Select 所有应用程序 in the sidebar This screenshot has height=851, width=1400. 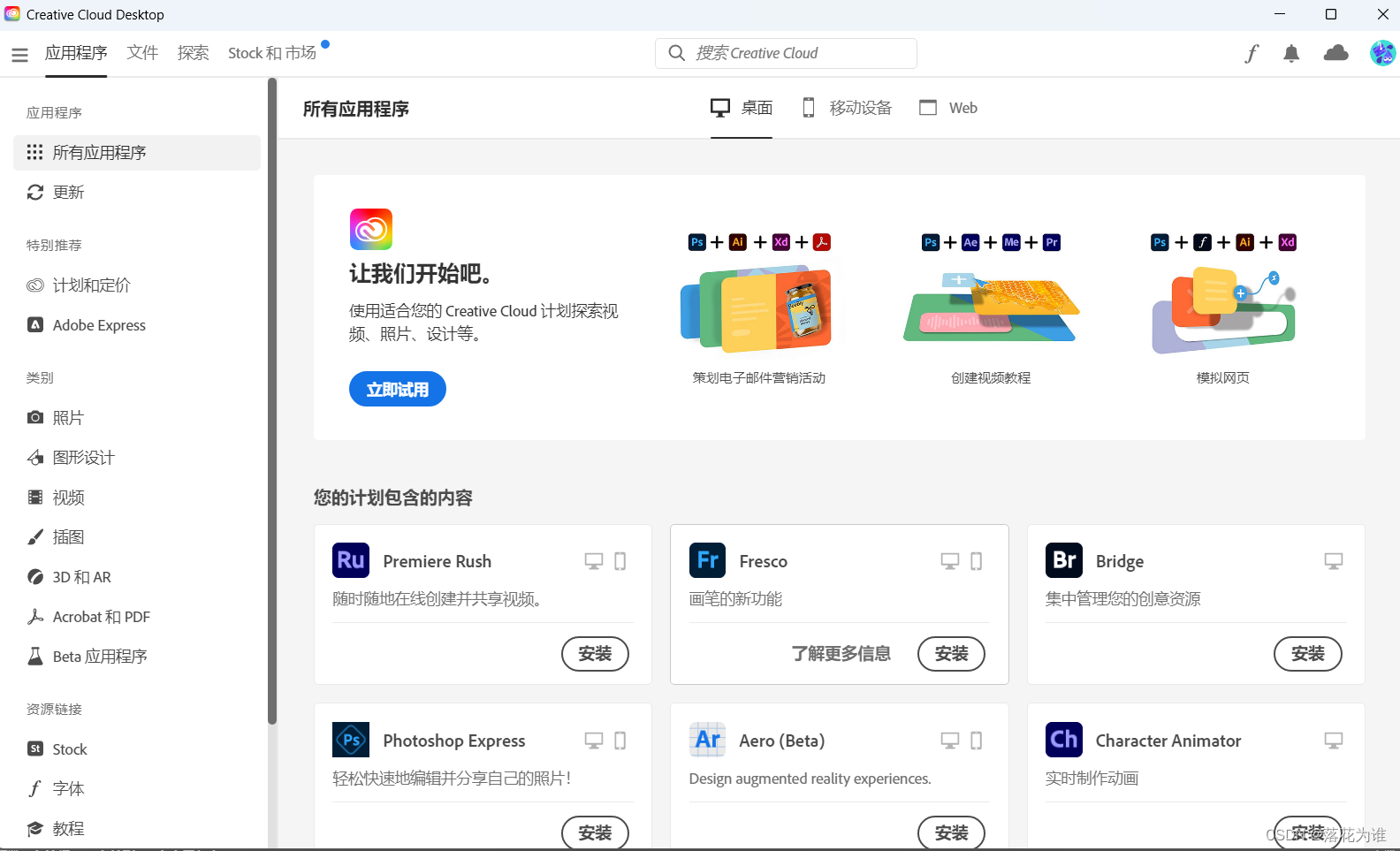pyautogui.click(x=137, y=153)
